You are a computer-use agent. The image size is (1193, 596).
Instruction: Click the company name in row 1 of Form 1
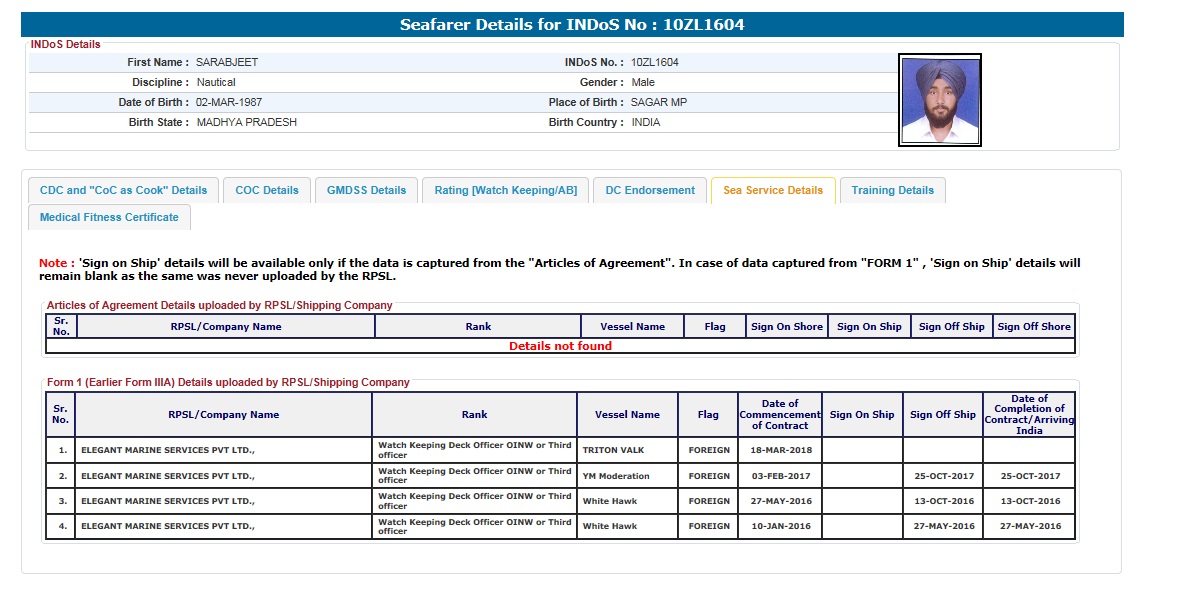pos(168,451)
